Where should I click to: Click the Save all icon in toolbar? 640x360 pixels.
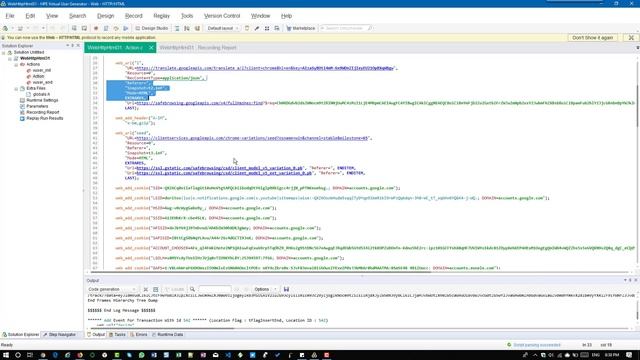84,29
